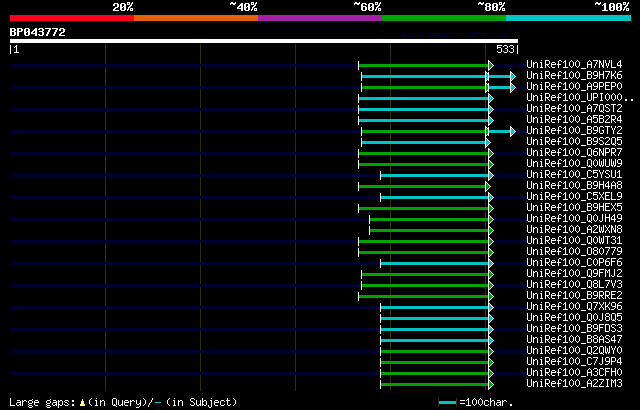The height and width of the screenshot is (410, 640).
Task: Click the UniRef100_C0P6F6 label
Action: [574, 263]
